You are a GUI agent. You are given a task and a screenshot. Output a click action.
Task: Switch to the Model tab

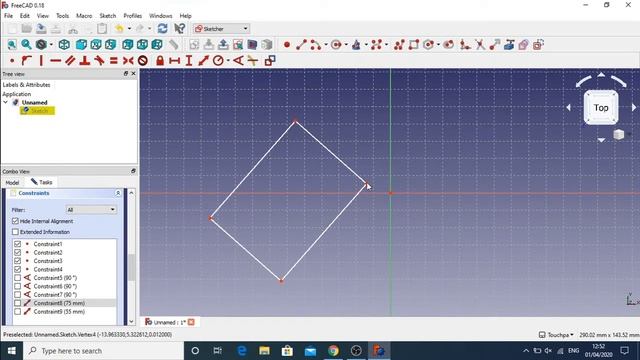tap(12, 182)
